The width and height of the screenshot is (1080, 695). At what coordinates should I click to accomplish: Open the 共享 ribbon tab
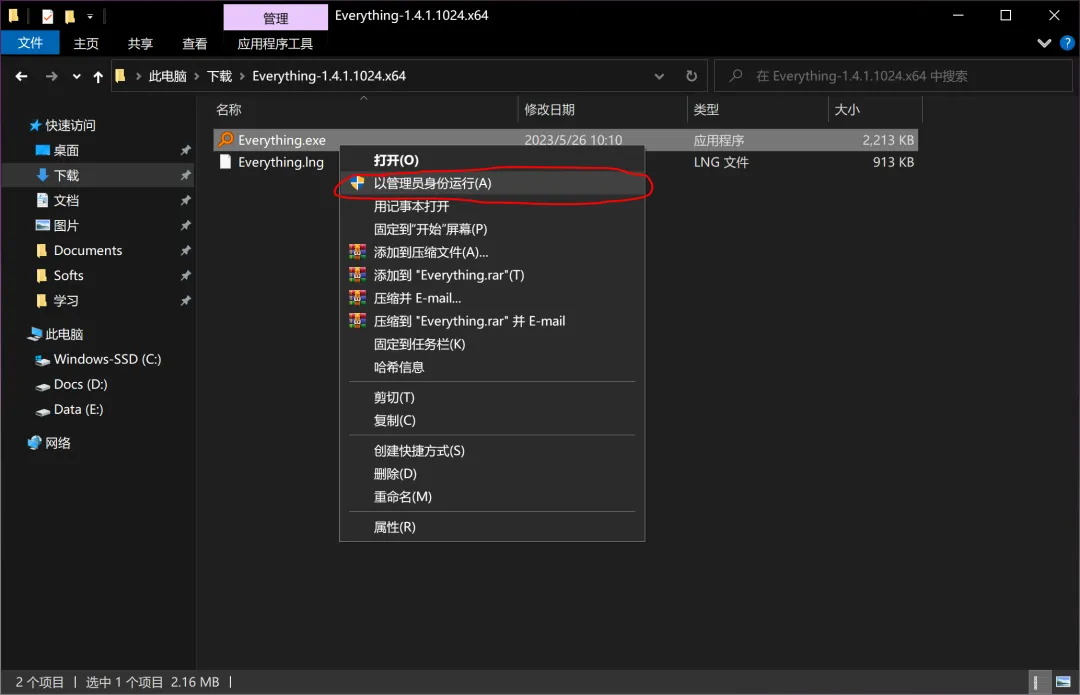[141, 43]
